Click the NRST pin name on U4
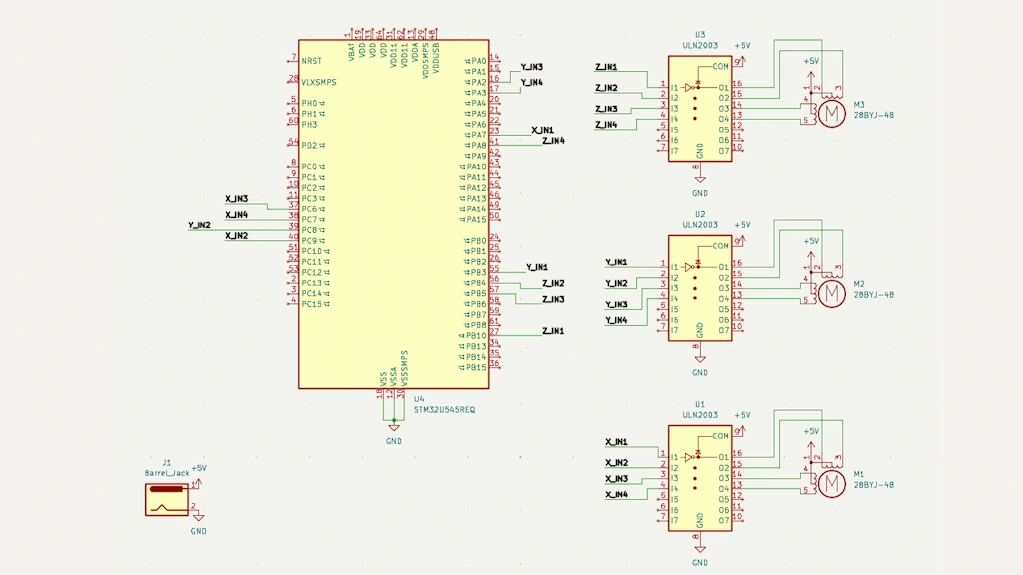1023x575 pixels. pyautogui.click(x=311, y=61)
